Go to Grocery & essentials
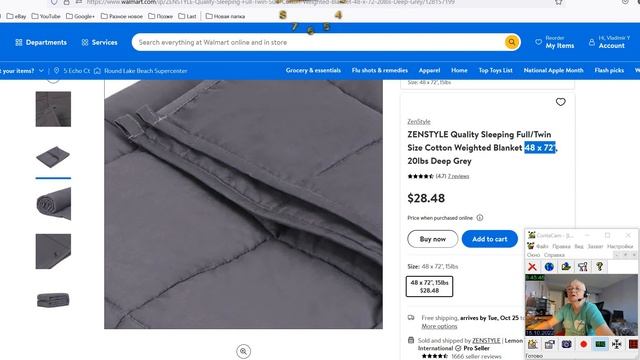 pyautogui.click(x=313, y=70)
